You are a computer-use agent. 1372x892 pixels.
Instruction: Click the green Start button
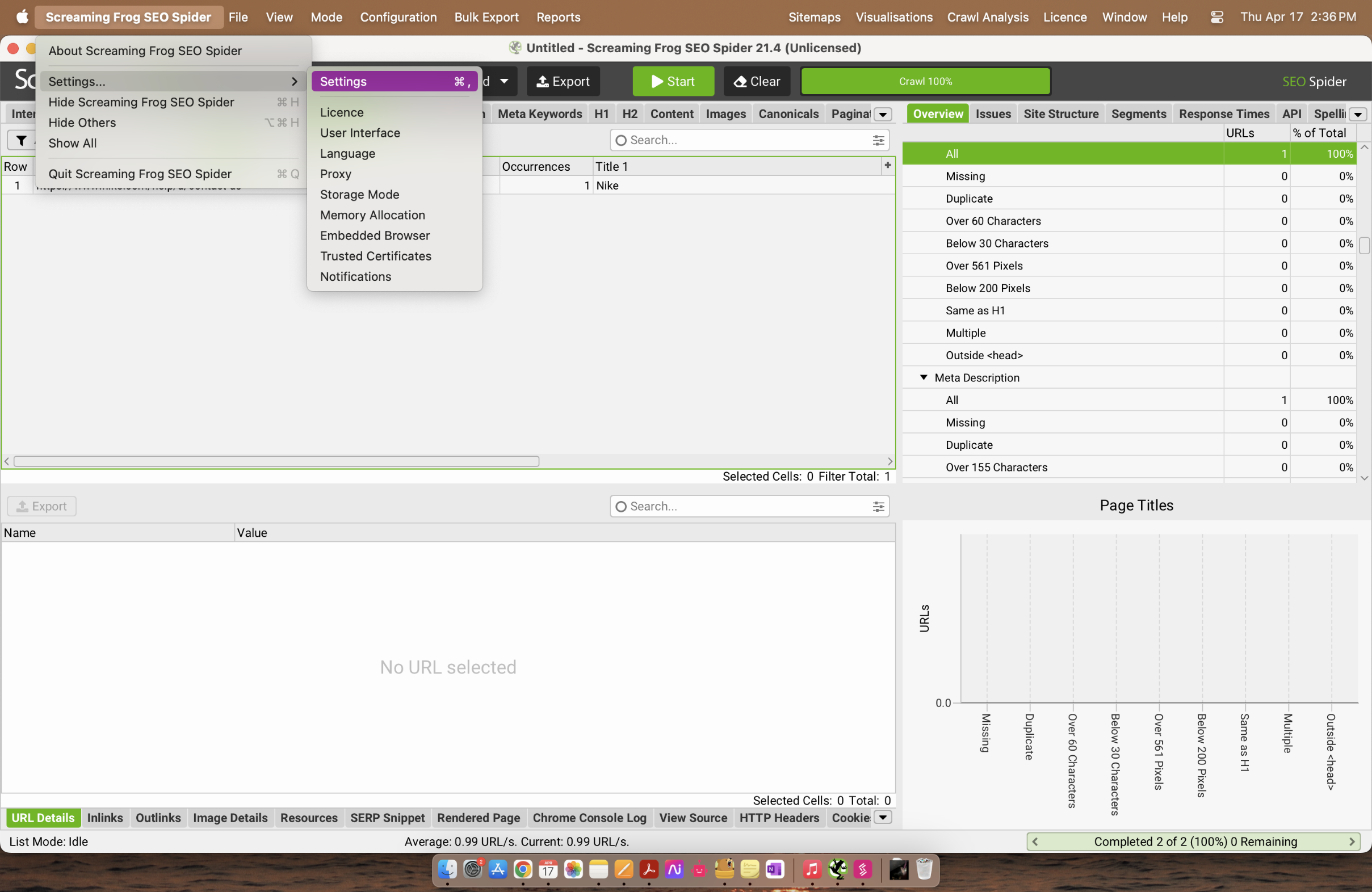coord(673,81)
